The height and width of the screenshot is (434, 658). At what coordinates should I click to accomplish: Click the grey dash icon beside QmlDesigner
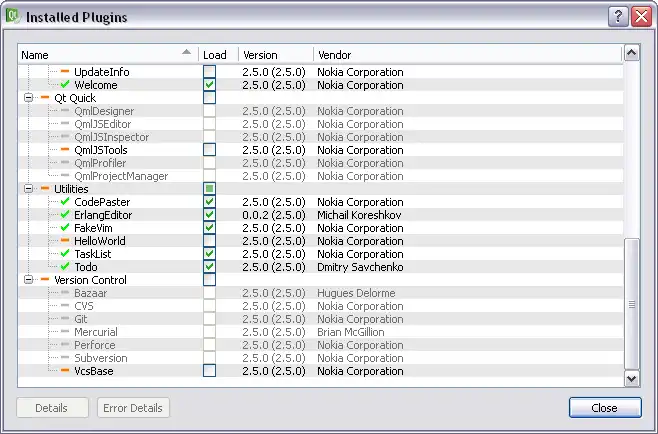tap(65, 110)
